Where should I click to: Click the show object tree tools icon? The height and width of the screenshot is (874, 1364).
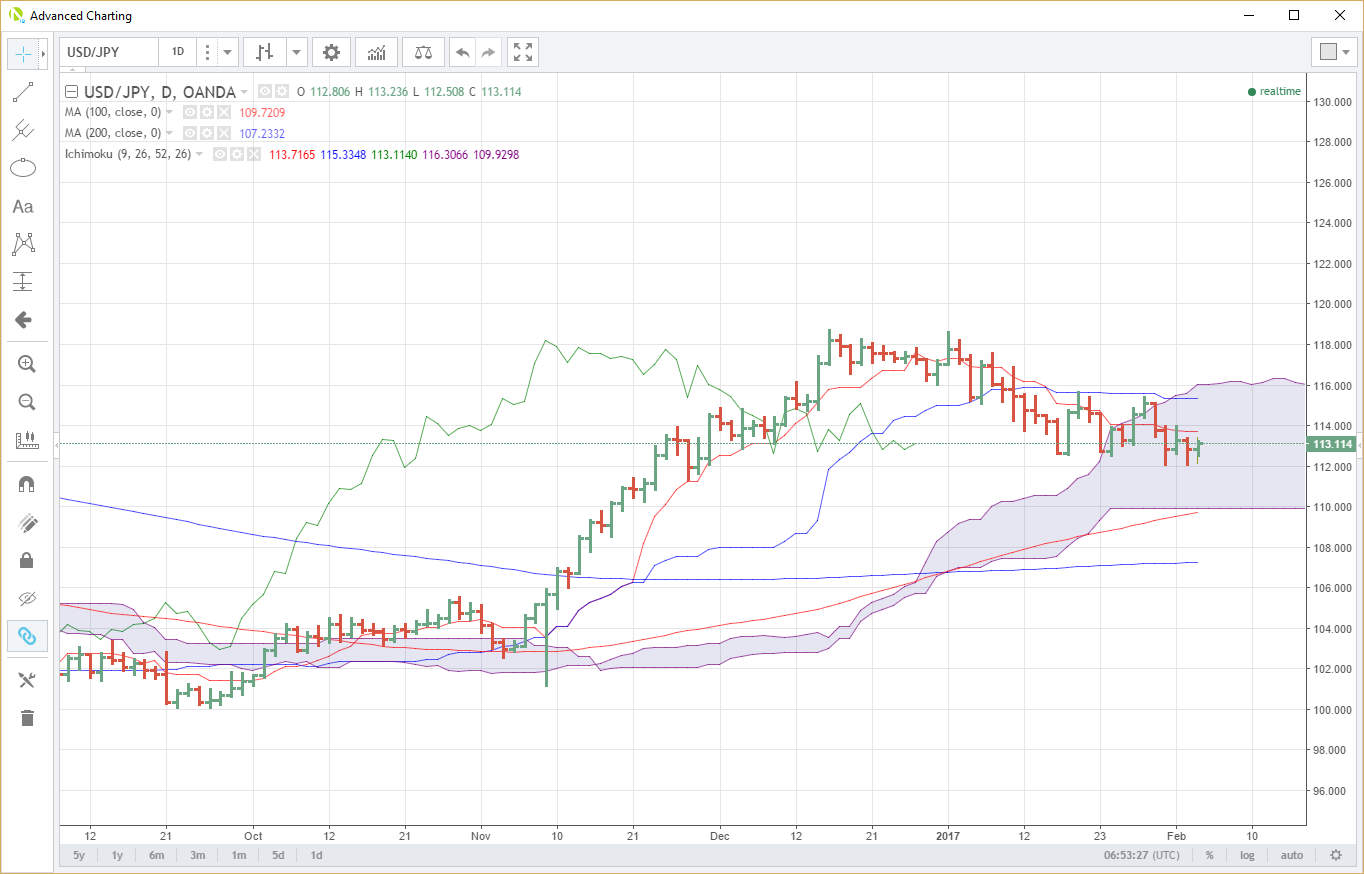(27, 680)
